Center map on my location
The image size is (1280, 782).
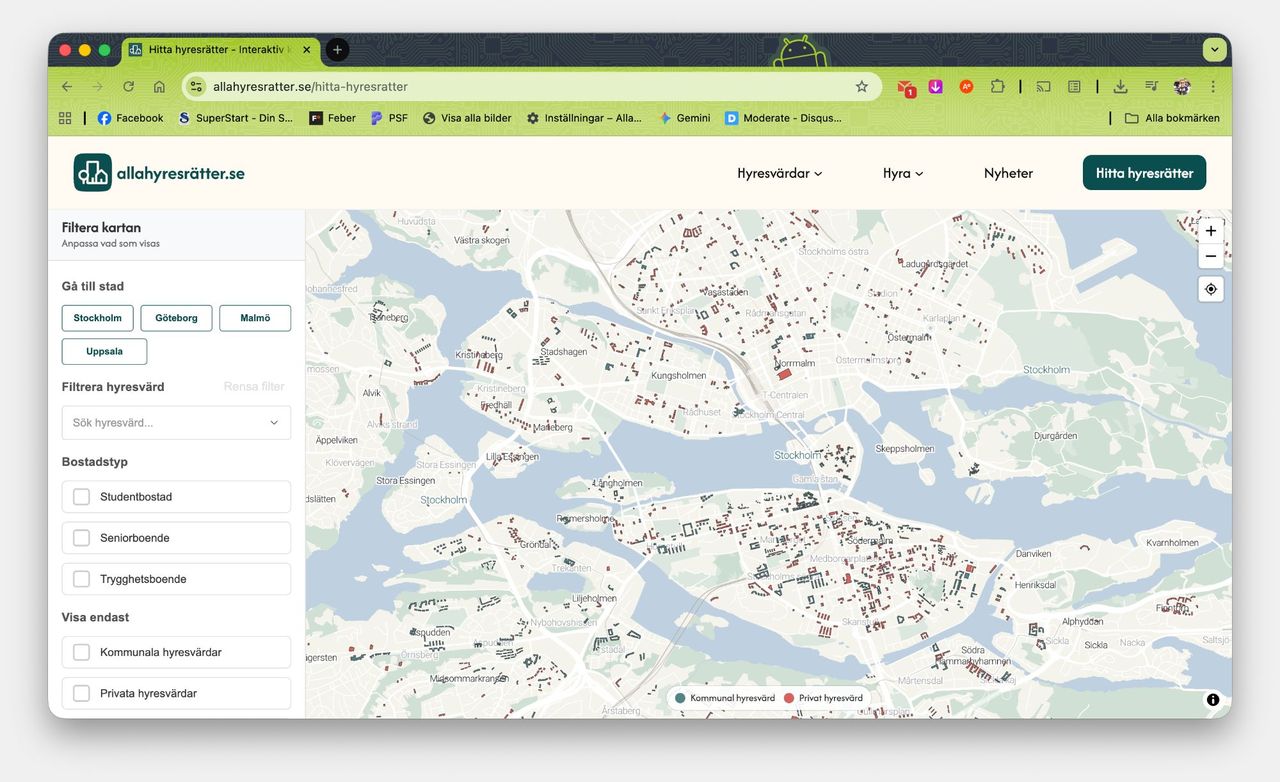pos(1211,289)
